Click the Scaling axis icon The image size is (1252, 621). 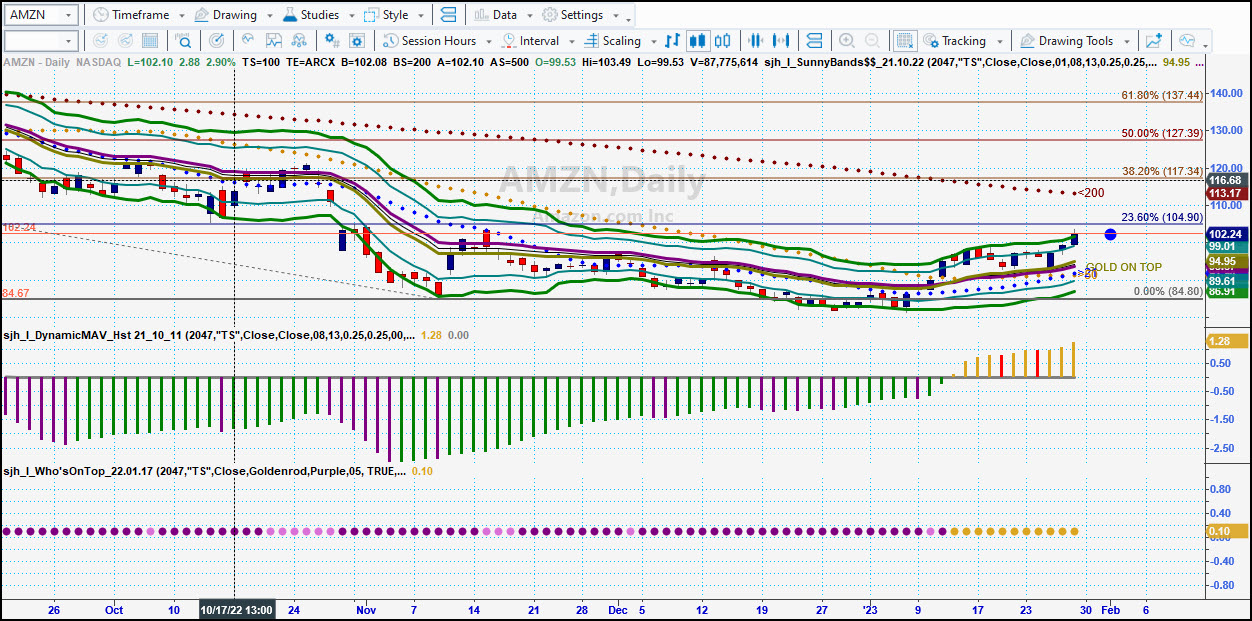tap(591, 41)
